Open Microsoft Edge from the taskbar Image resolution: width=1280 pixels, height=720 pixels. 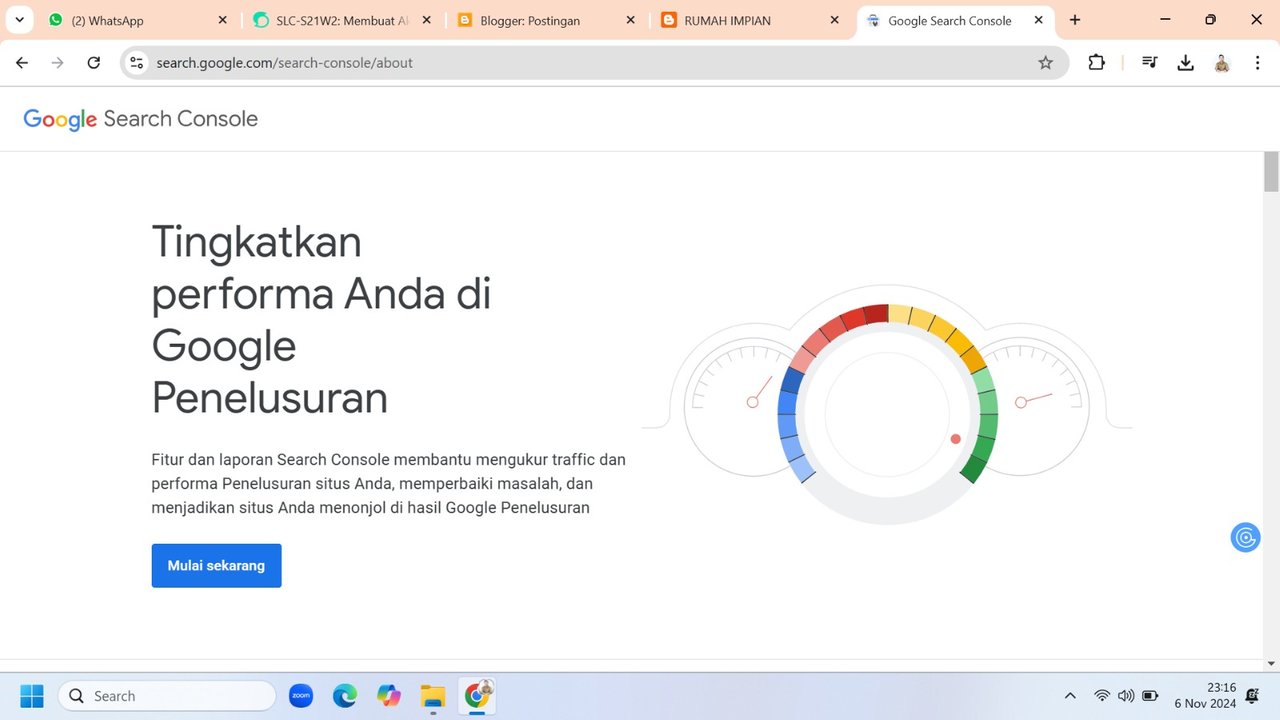pyautogui.click(x=345, y=696)
